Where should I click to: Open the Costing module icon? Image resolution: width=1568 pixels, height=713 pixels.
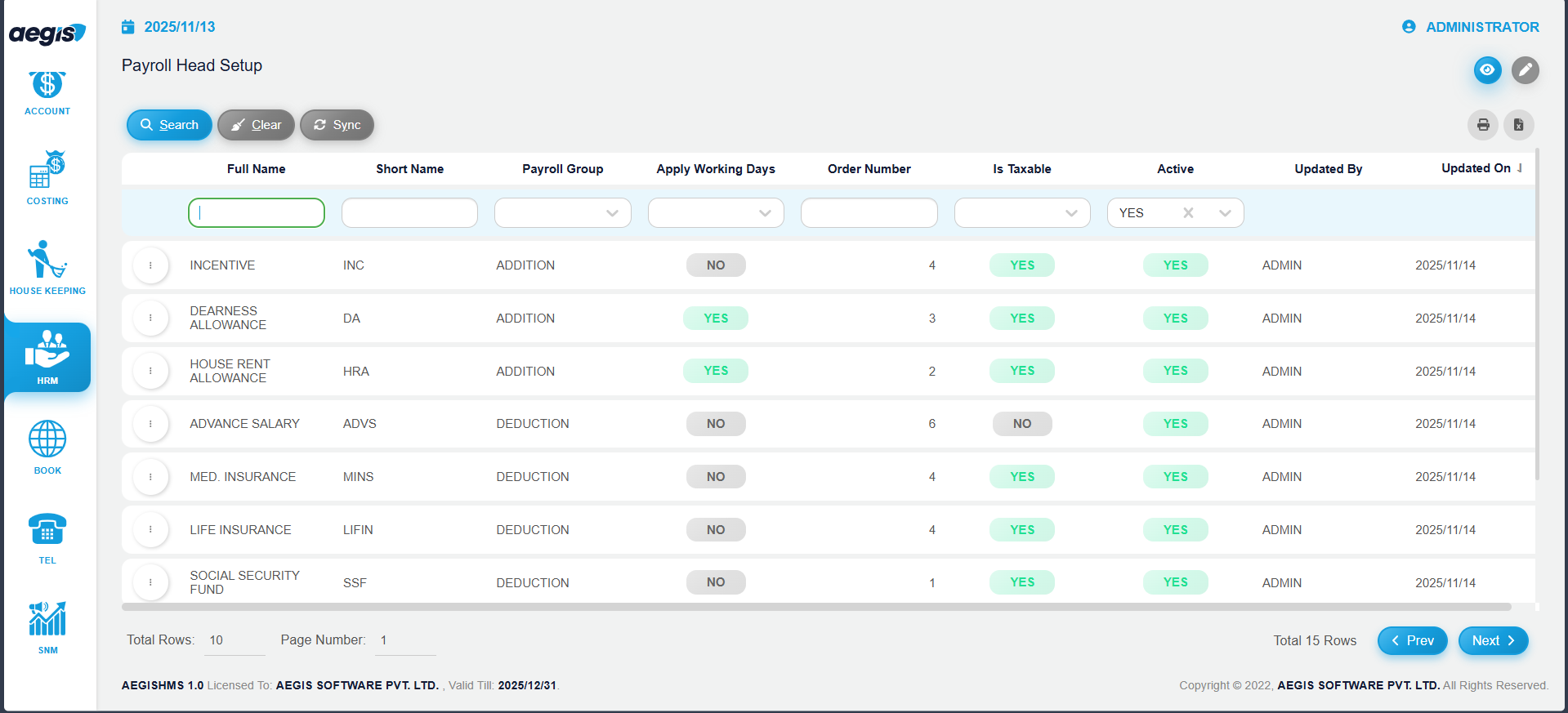click(x=47, y=177)
